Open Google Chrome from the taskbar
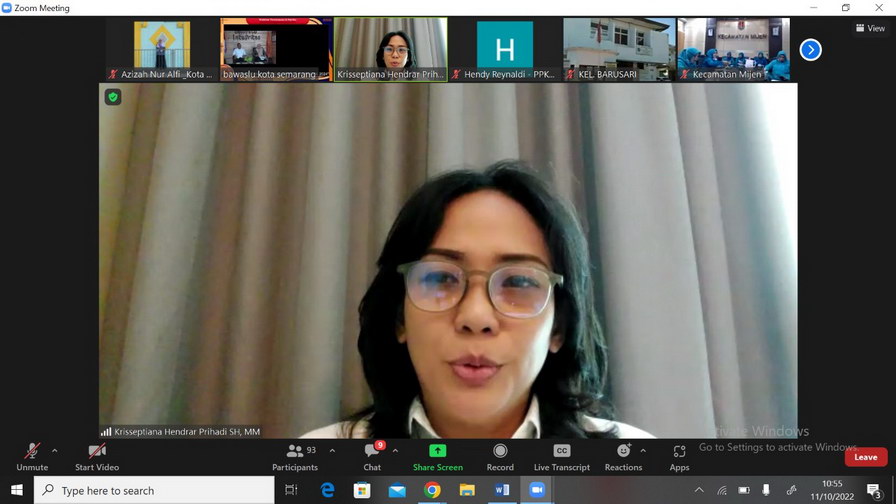 [432, 490]
